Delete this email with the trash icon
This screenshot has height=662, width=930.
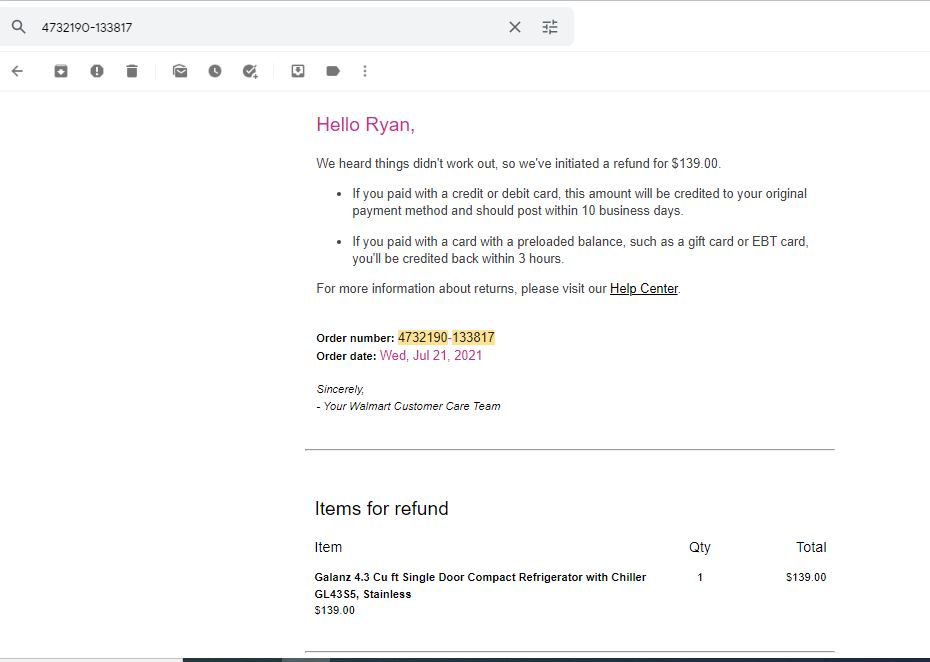pyautogui.click(x=132, y=71)
